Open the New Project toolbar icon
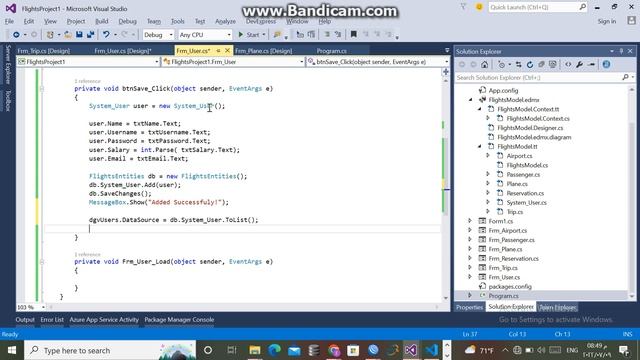This screenshot has width=640, height=360. [x=50, y=35]
